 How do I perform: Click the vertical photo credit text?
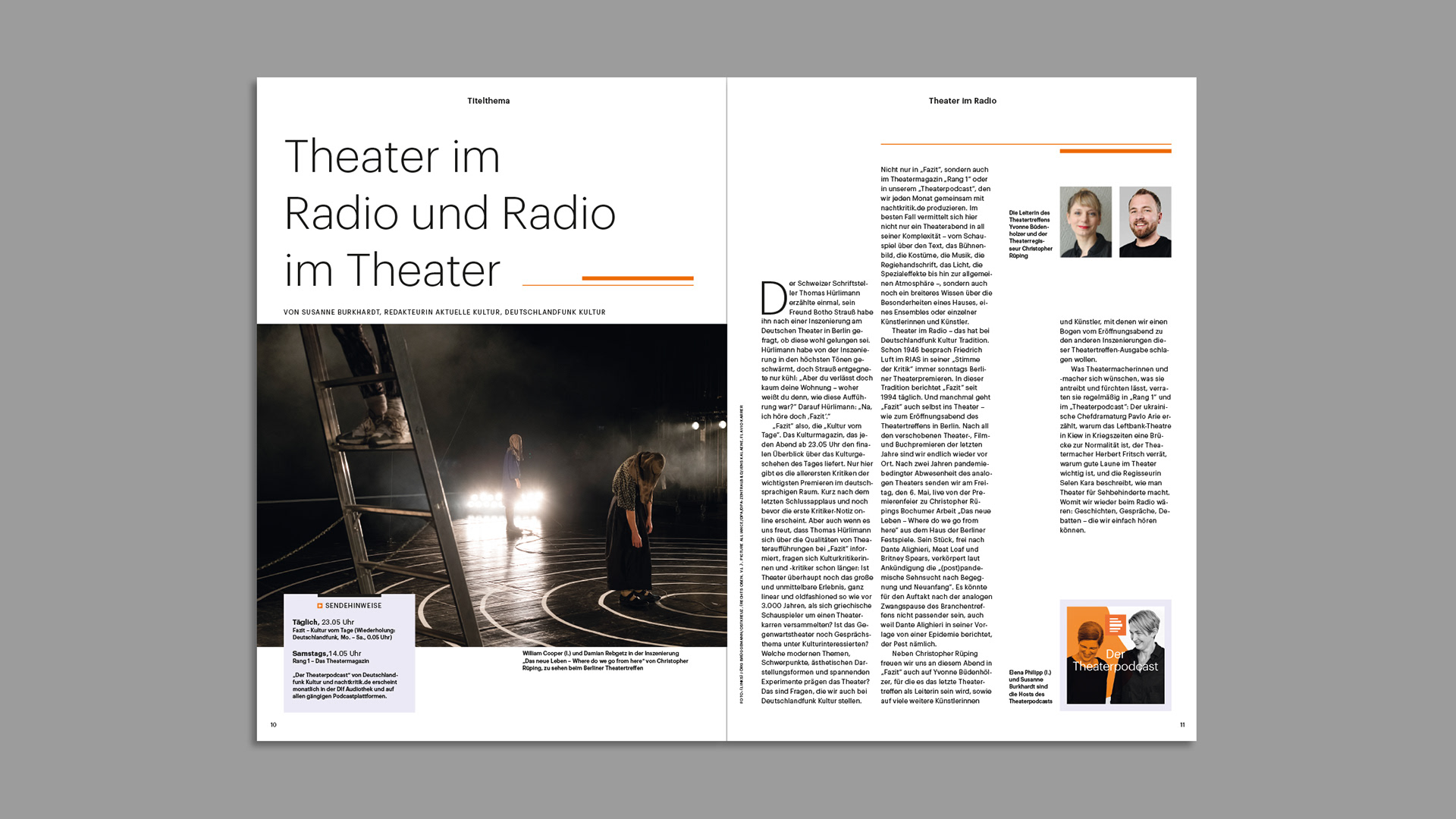pos(742,554)
